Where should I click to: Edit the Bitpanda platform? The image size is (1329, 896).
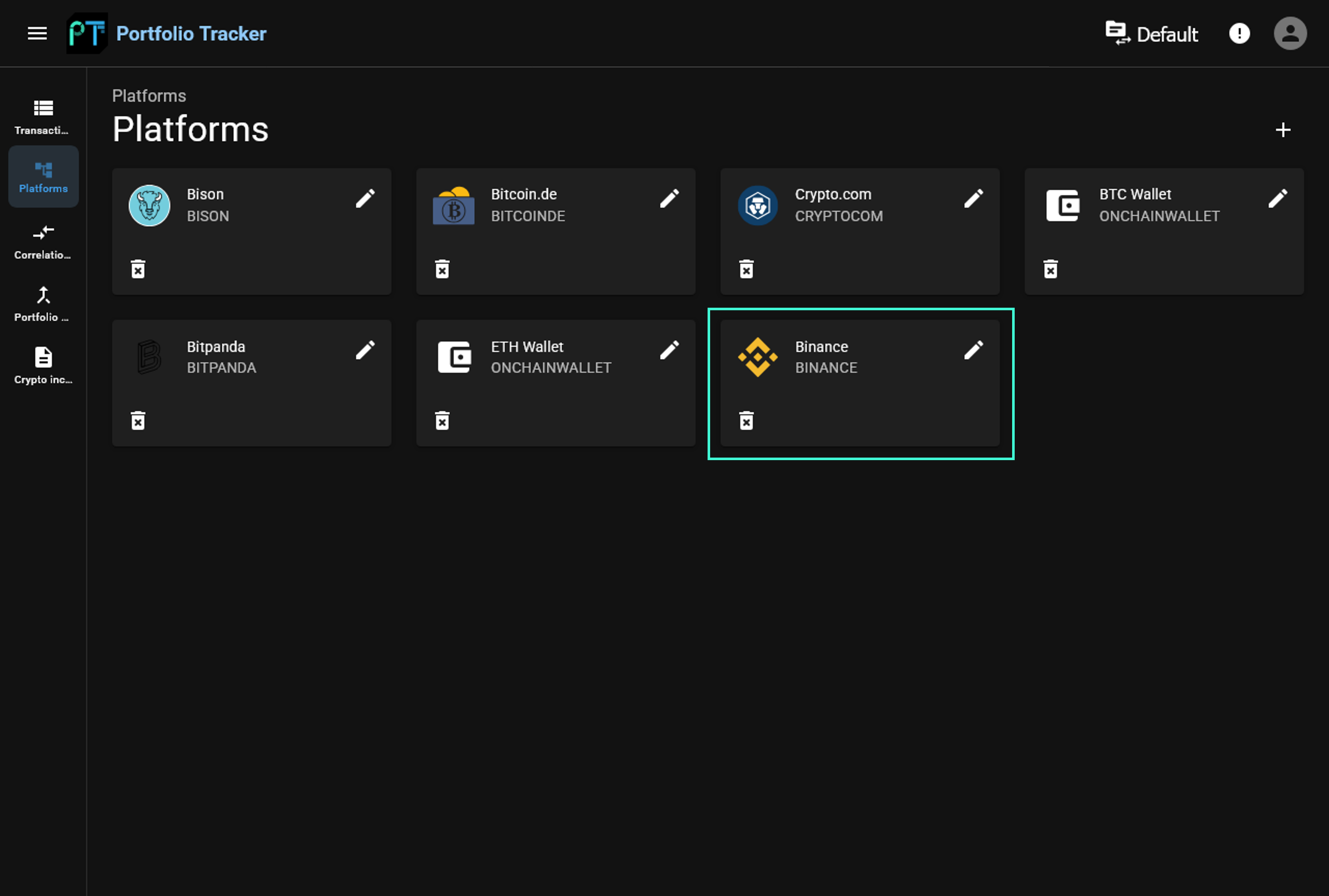[365, 350]
